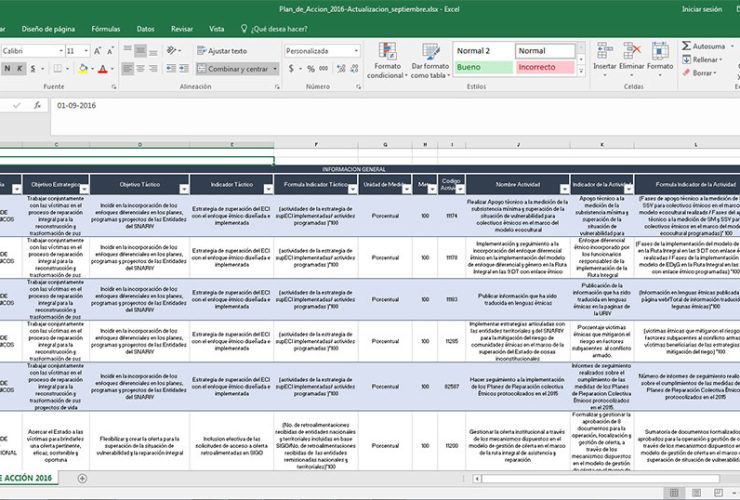
Task: Click insert function fx icon
Action: pos(37,105)
